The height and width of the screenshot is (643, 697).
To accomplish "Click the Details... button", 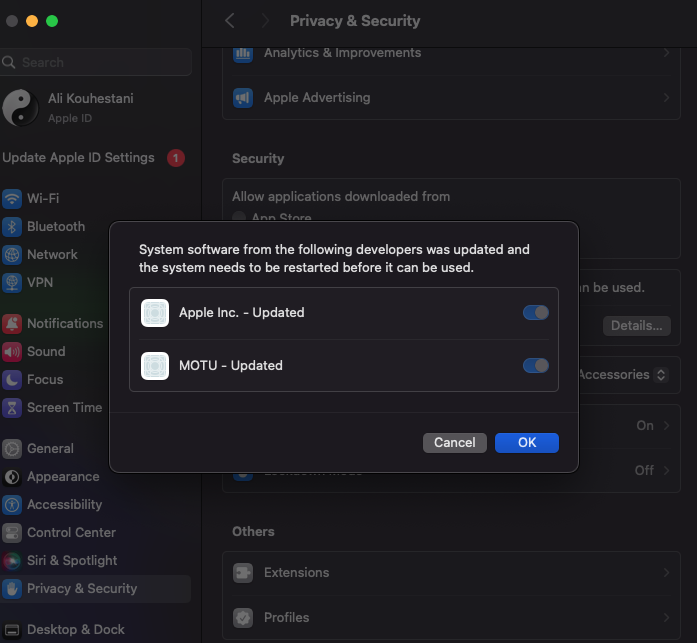I will [637, 326].
